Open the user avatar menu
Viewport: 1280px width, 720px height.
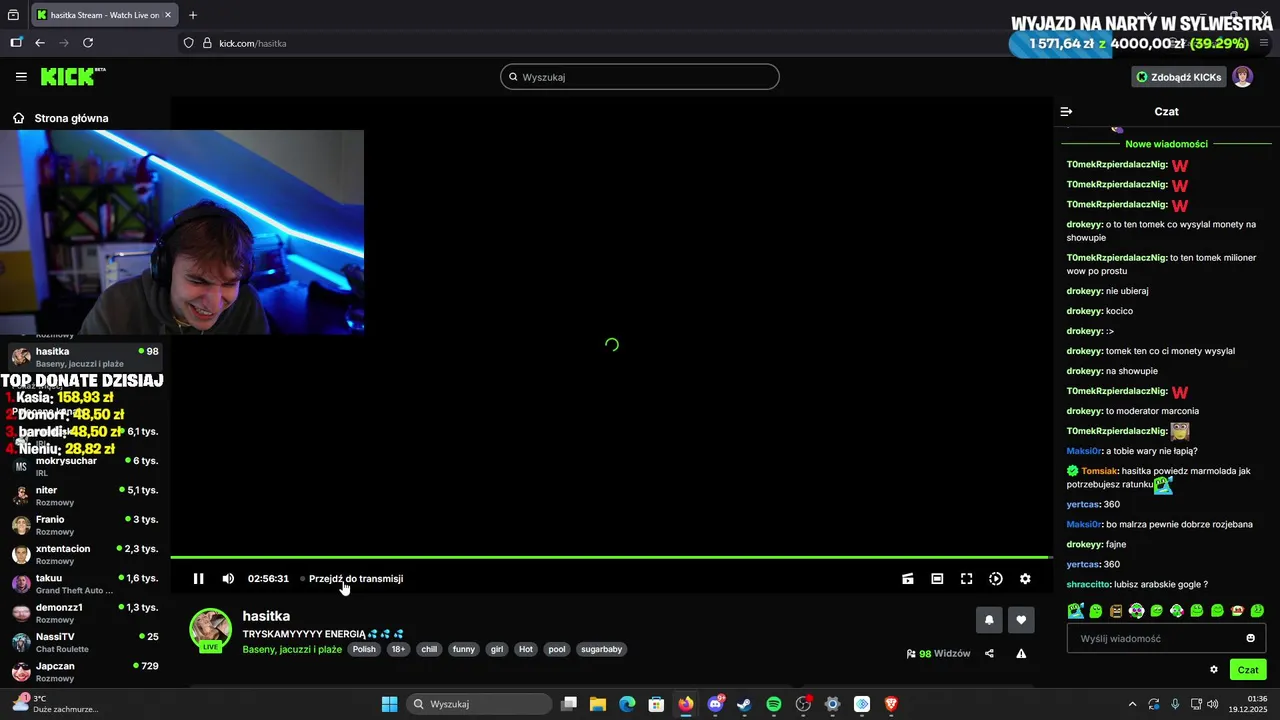(x=1242, y=77)
